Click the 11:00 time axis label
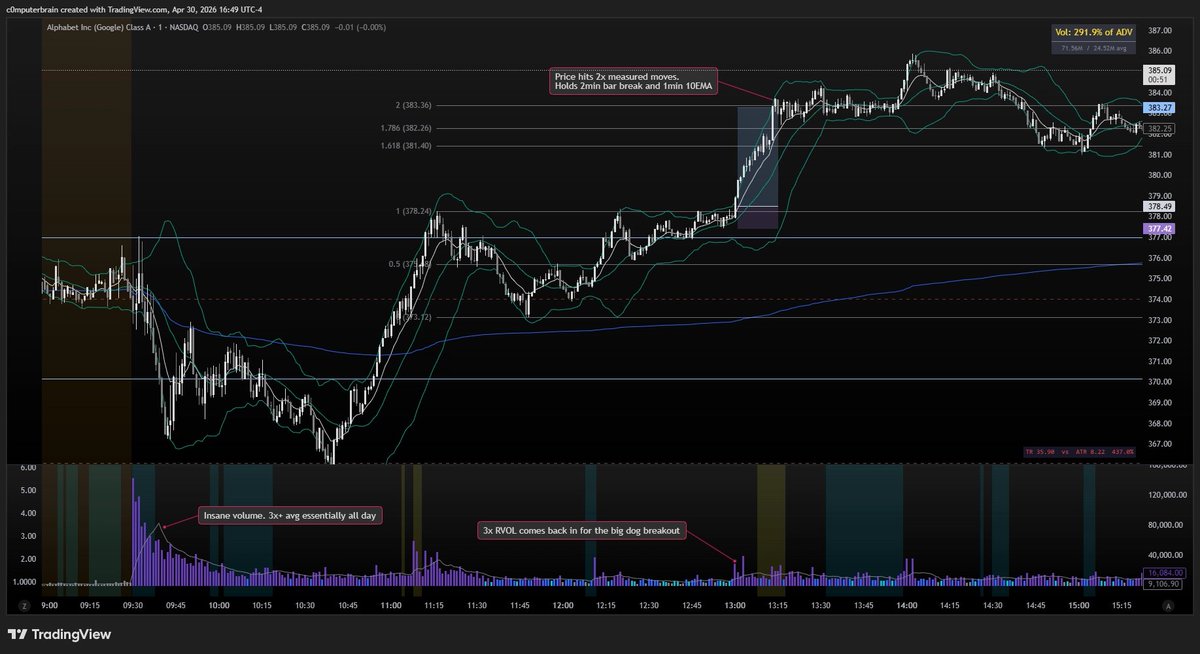 [391, 606]
